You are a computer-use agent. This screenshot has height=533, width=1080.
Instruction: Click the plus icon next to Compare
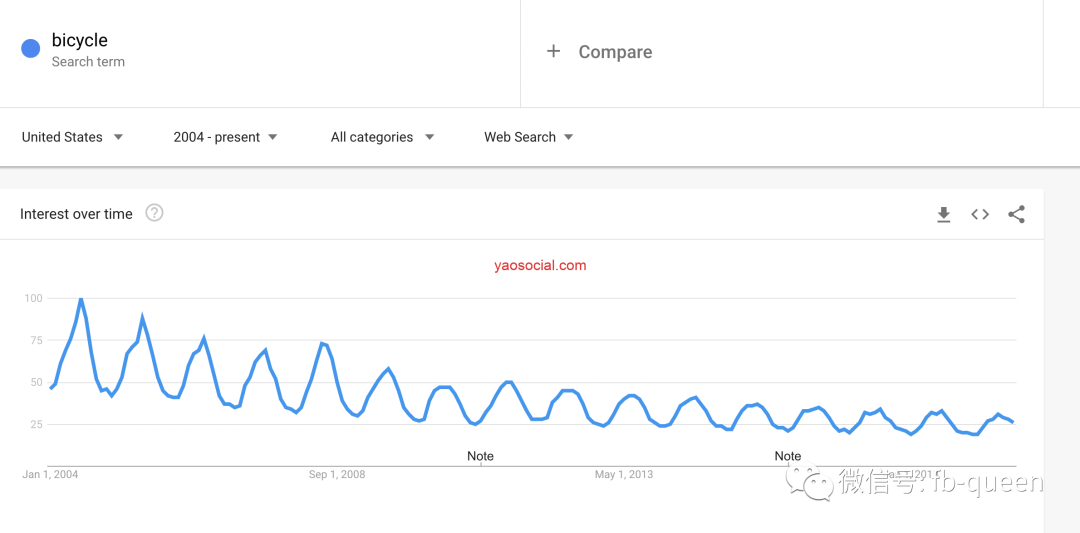coord(553,52)
